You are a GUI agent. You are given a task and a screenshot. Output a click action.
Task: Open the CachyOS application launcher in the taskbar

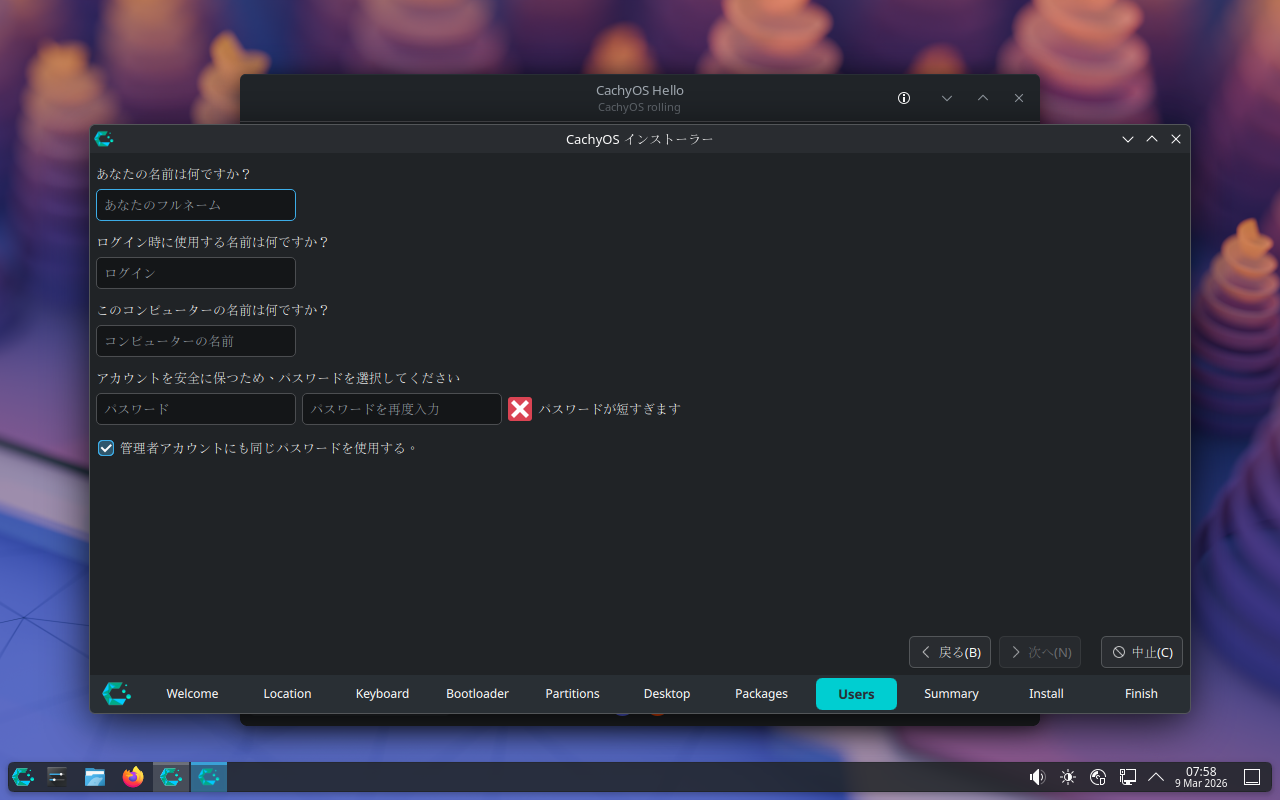tap(23, 777)
